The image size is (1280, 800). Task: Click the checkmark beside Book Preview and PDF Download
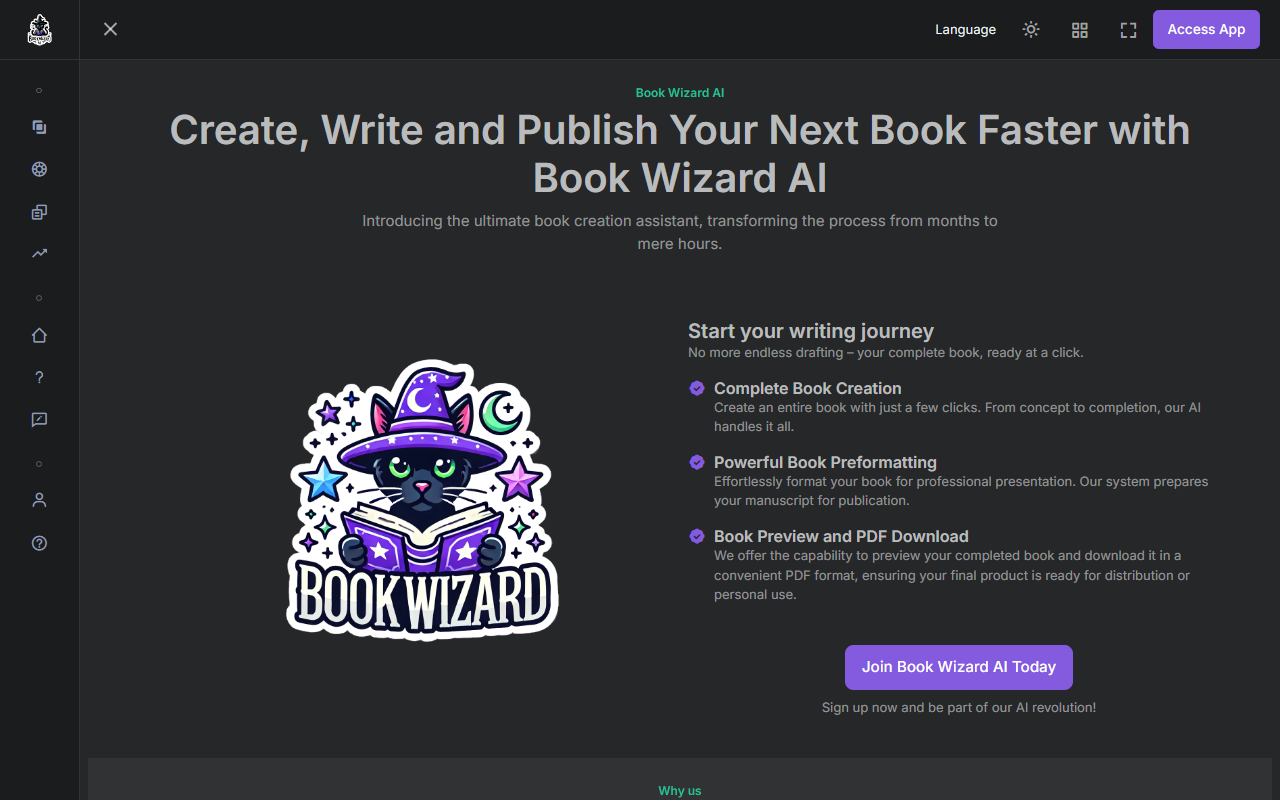click(x=697, y=536)
